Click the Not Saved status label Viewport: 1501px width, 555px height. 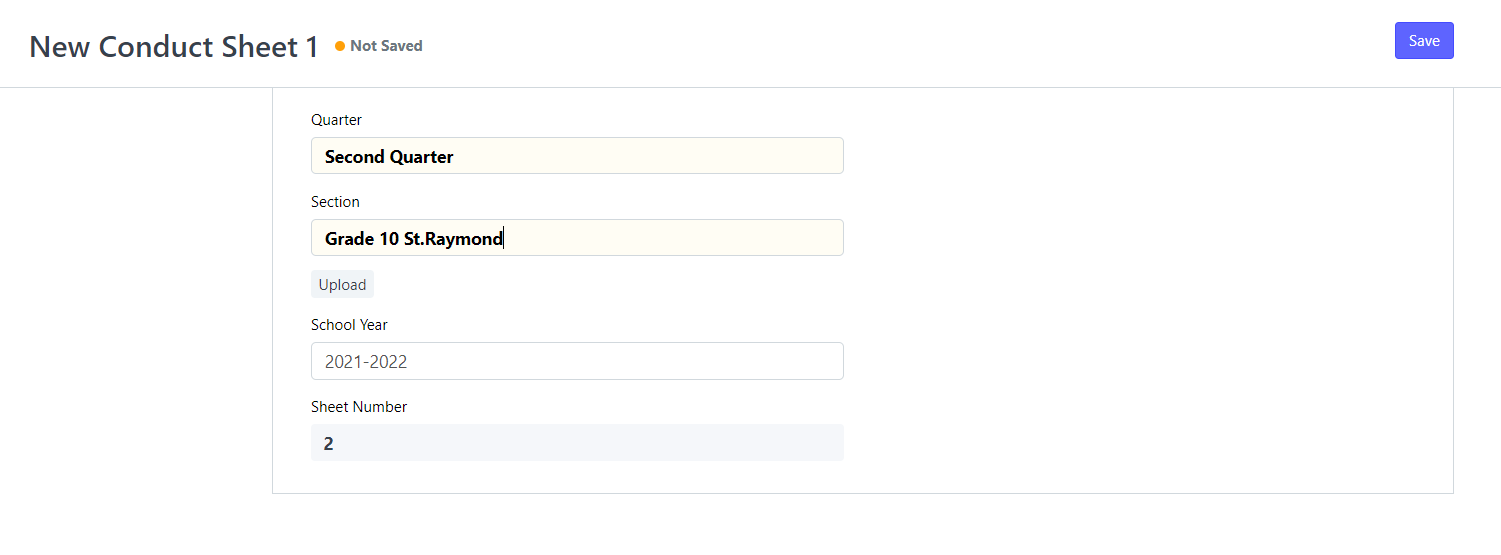tap(386, 46)
